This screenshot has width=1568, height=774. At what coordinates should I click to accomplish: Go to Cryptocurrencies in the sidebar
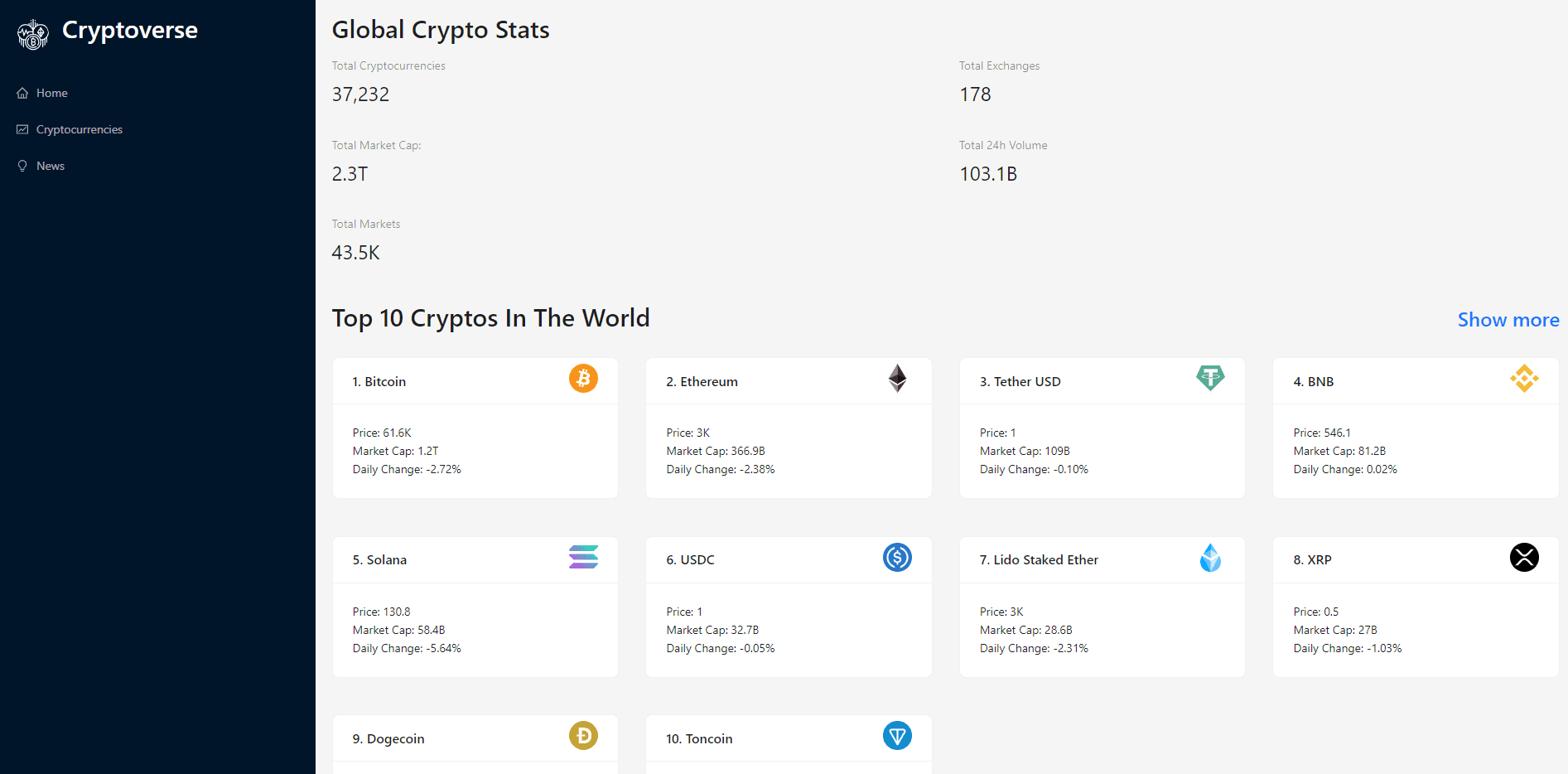(79, 130)
